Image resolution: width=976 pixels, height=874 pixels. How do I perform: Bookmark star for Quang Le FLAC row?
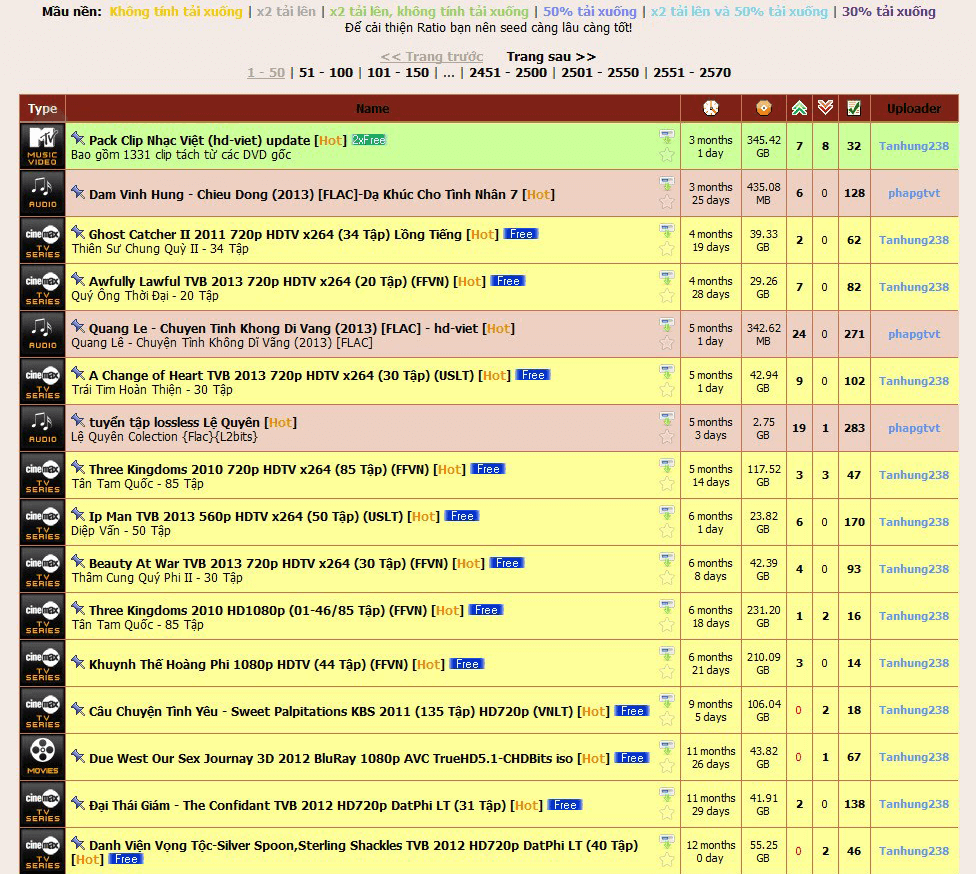click(x=667, y=342)
